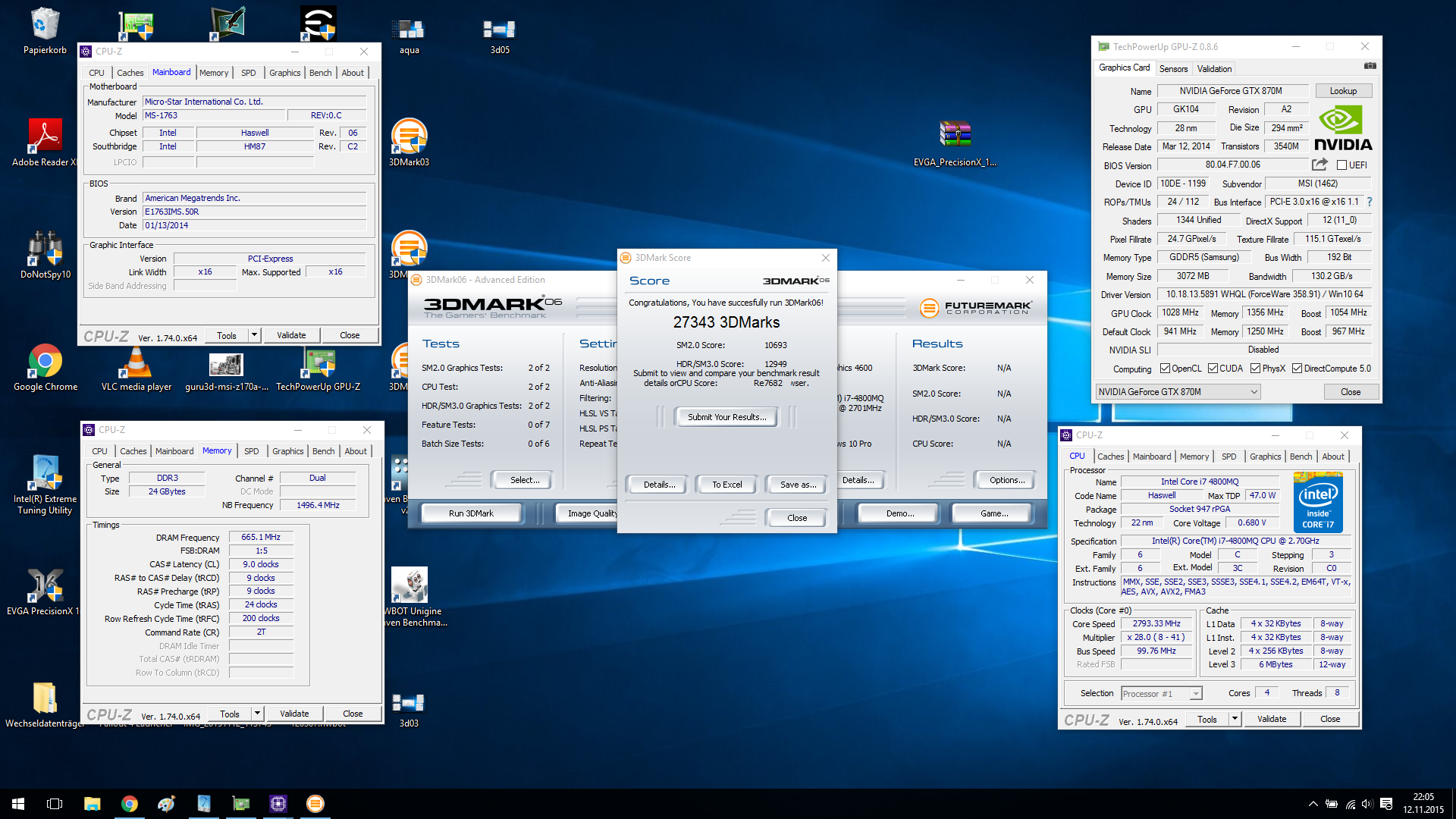
Task: Switch to SPD tab in Memory CPU-Z window
Action: pyautogui.click(x=251, y=451)
